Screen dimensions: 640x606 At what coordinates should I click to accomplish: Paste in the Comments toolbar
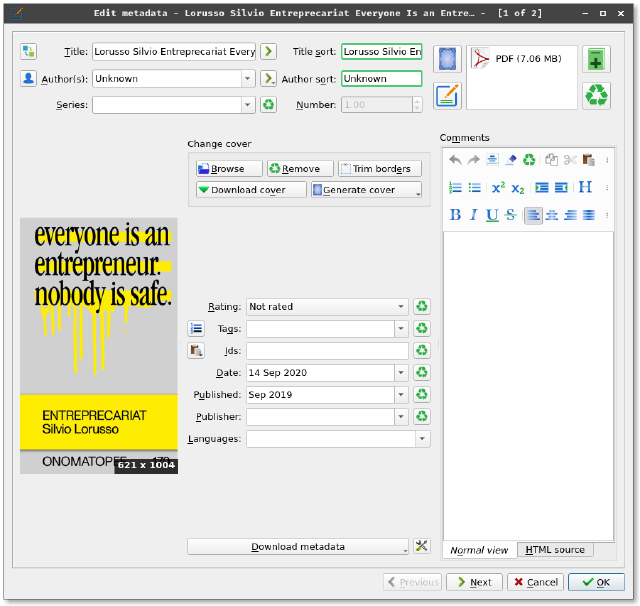588,160
